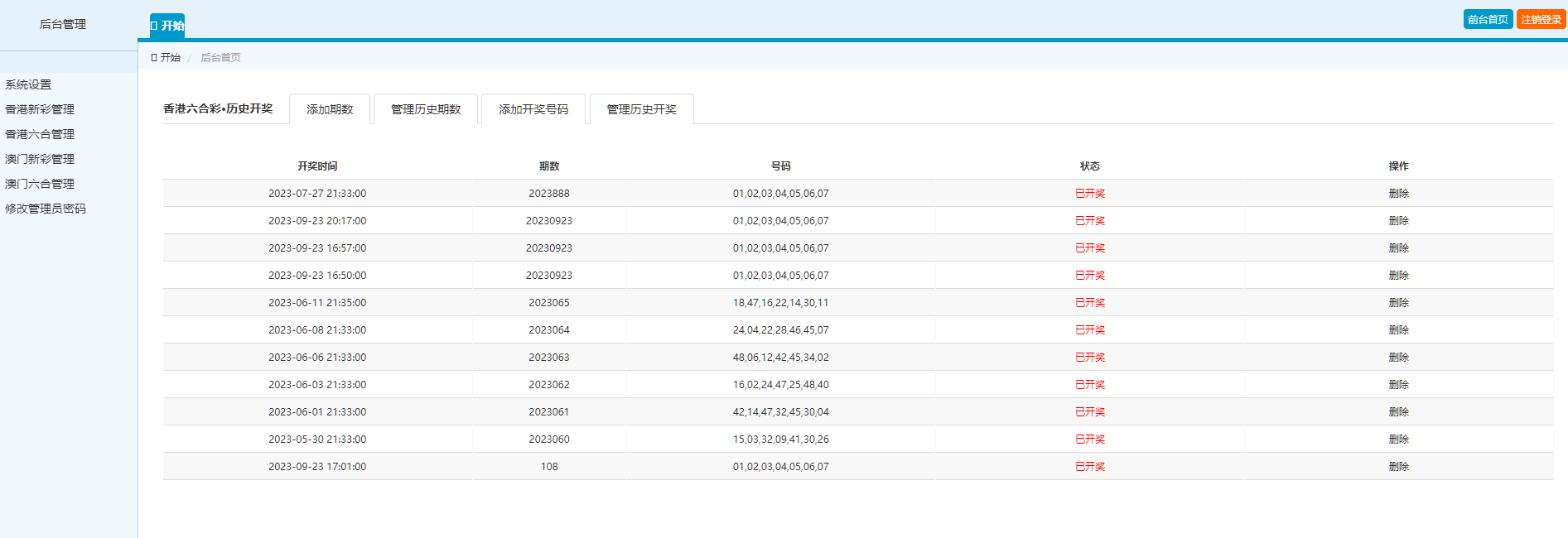
Task: Click 后台首页 in the breadcrumb
Action: [220, 57]
